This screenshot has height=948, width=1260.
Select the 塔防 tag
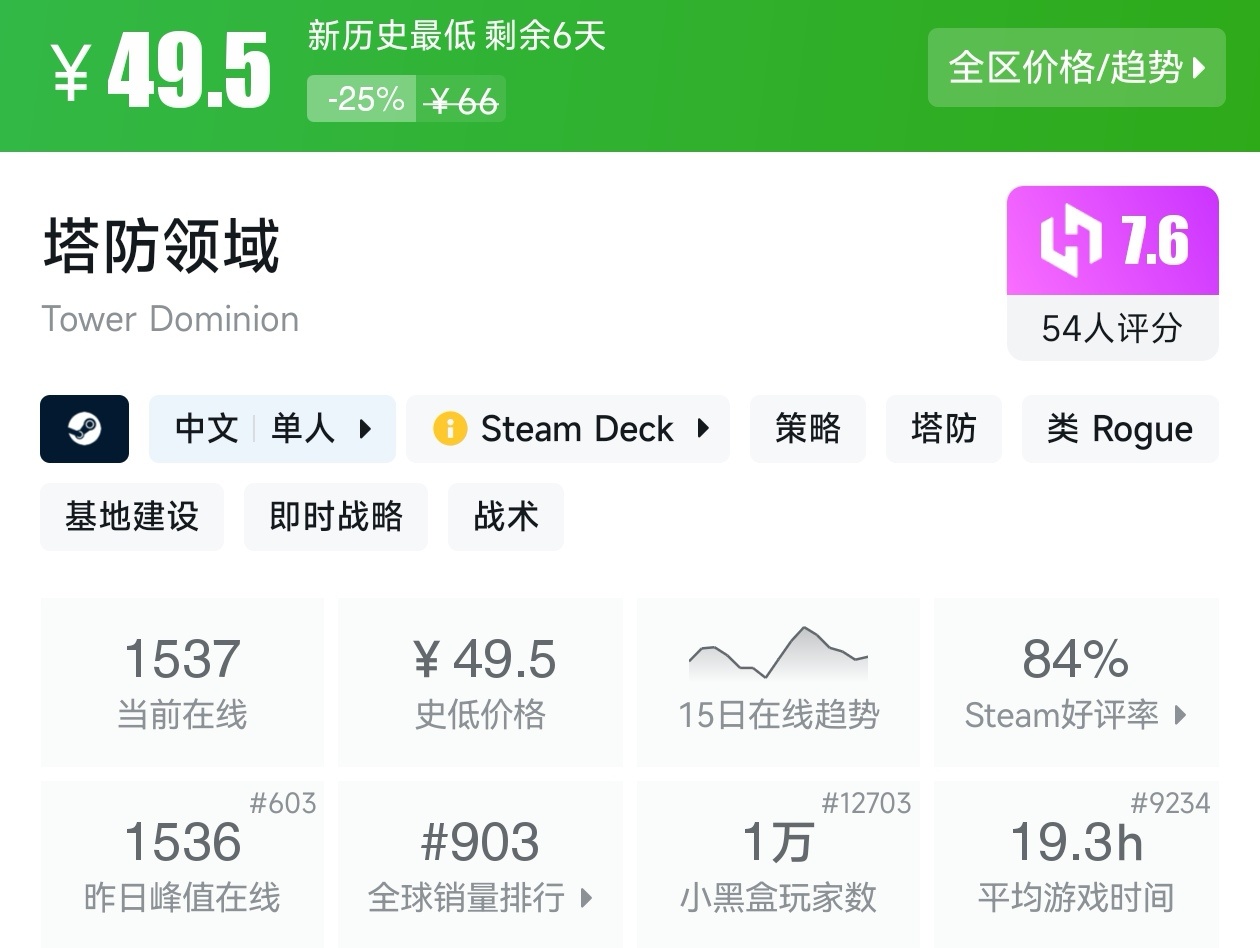944,429
